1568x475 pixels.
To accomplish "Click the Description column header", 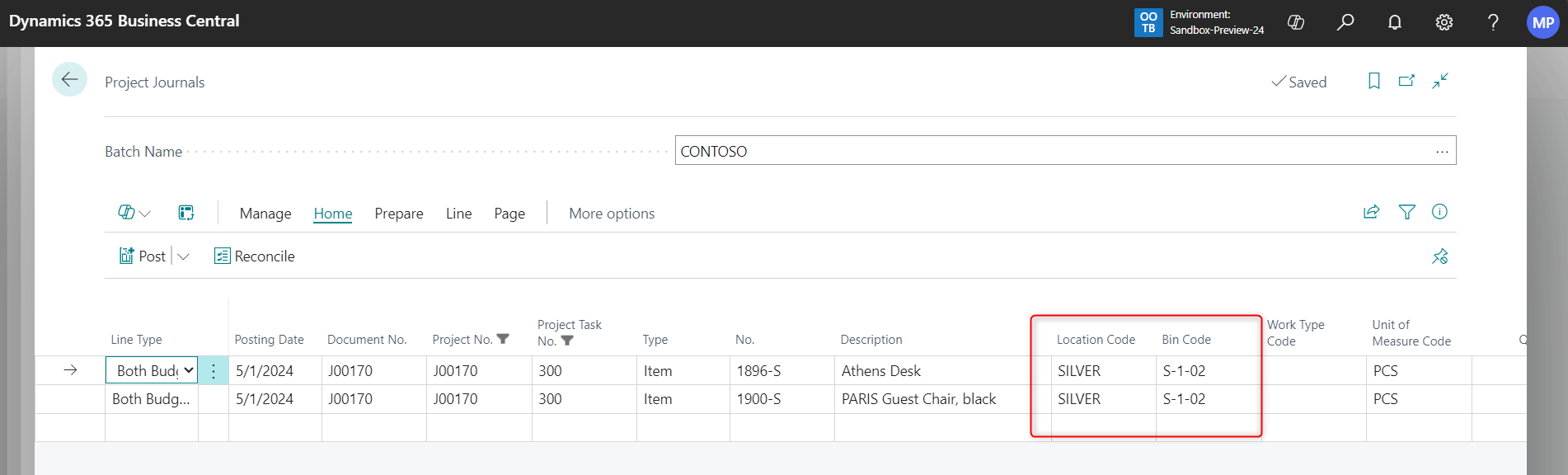I will [x=871, y=340].
